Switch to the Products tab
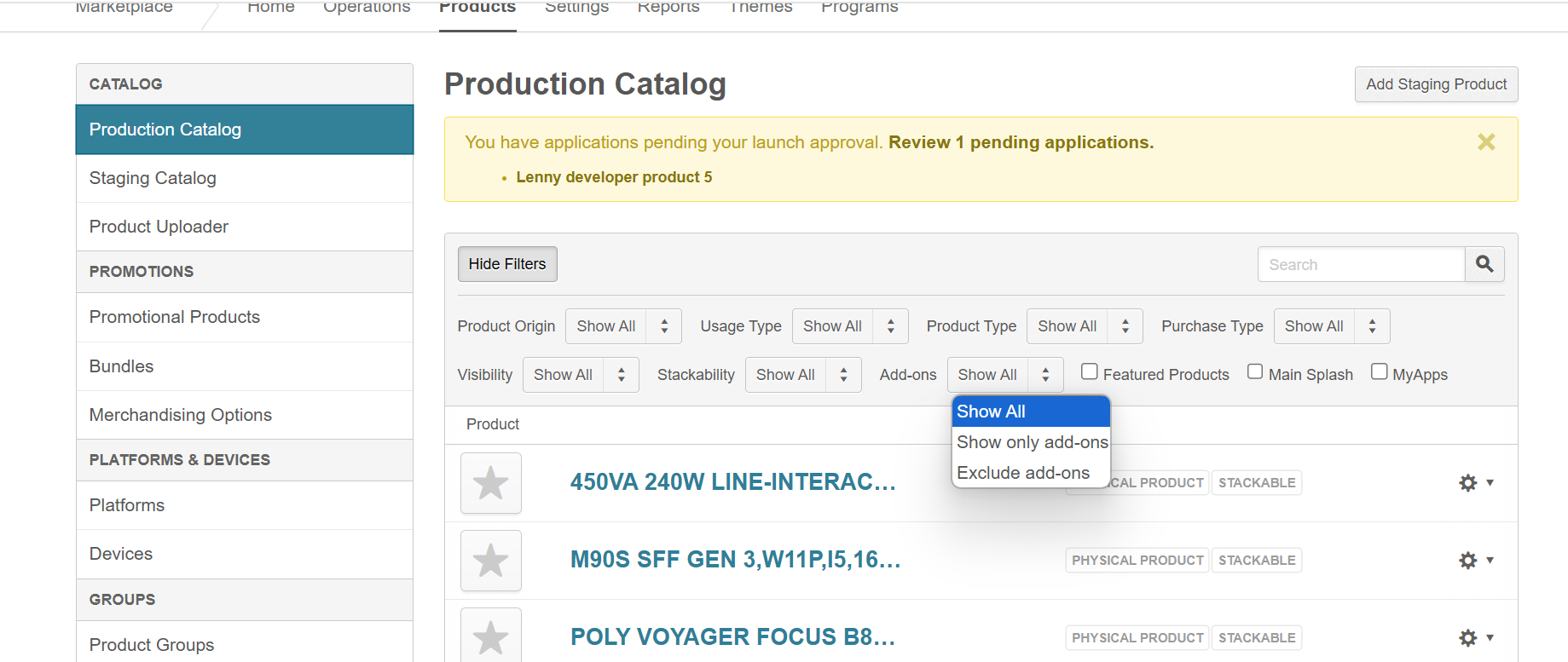The image size is (1568, 662). click(477, 8)
